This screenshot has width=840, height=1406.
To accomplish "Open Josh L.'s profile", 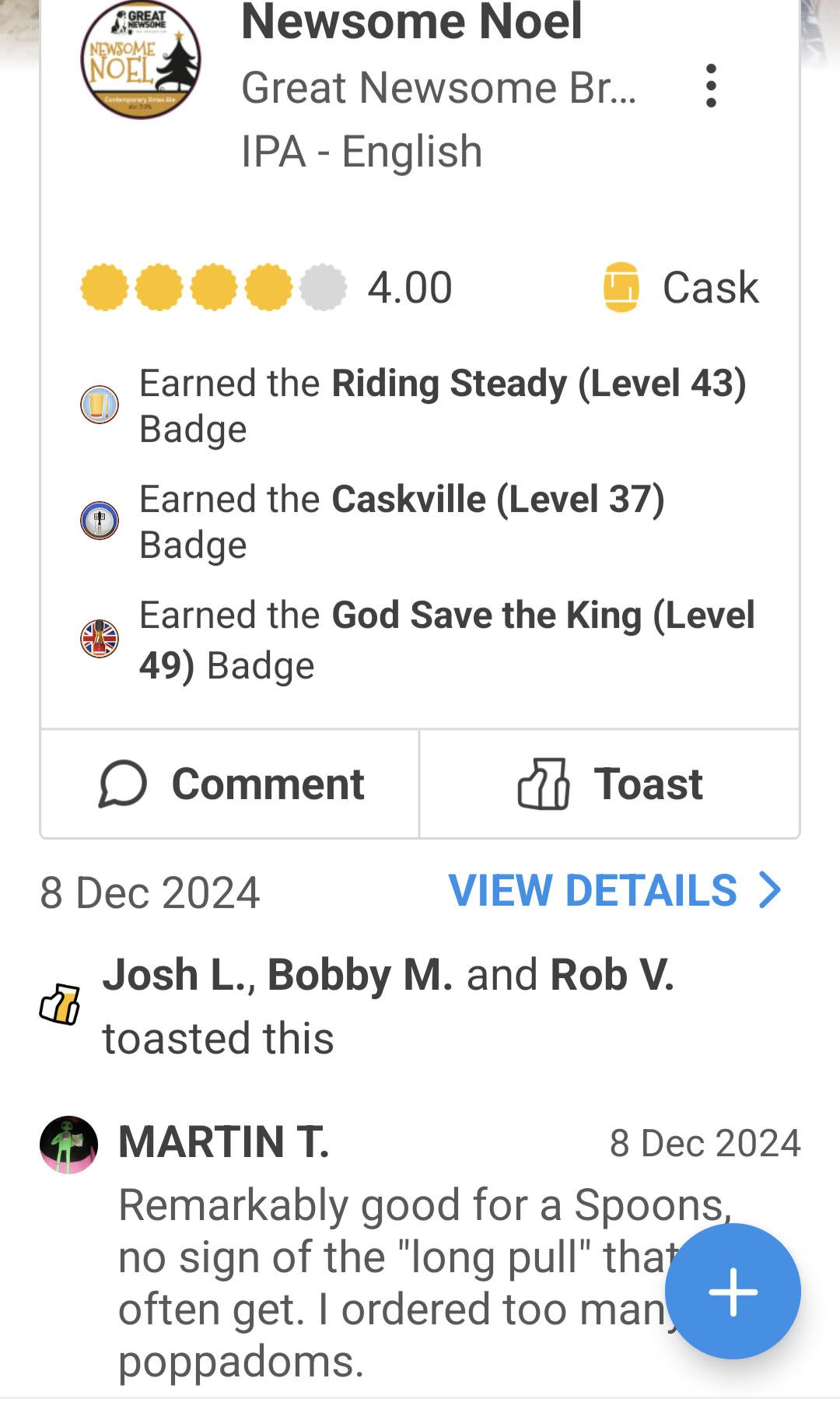I will click(173, 975).
